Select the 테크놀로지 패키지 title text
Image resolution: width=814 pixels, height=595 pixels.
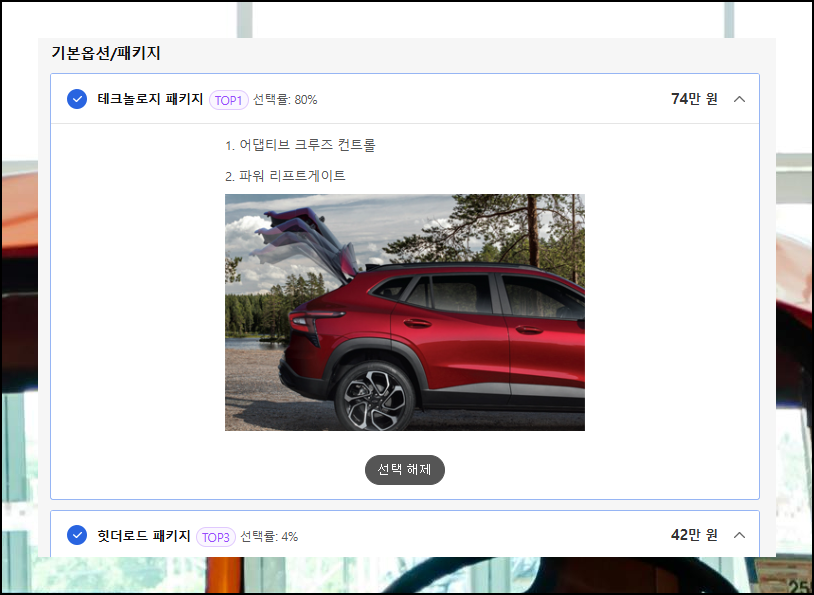point(150,99)
